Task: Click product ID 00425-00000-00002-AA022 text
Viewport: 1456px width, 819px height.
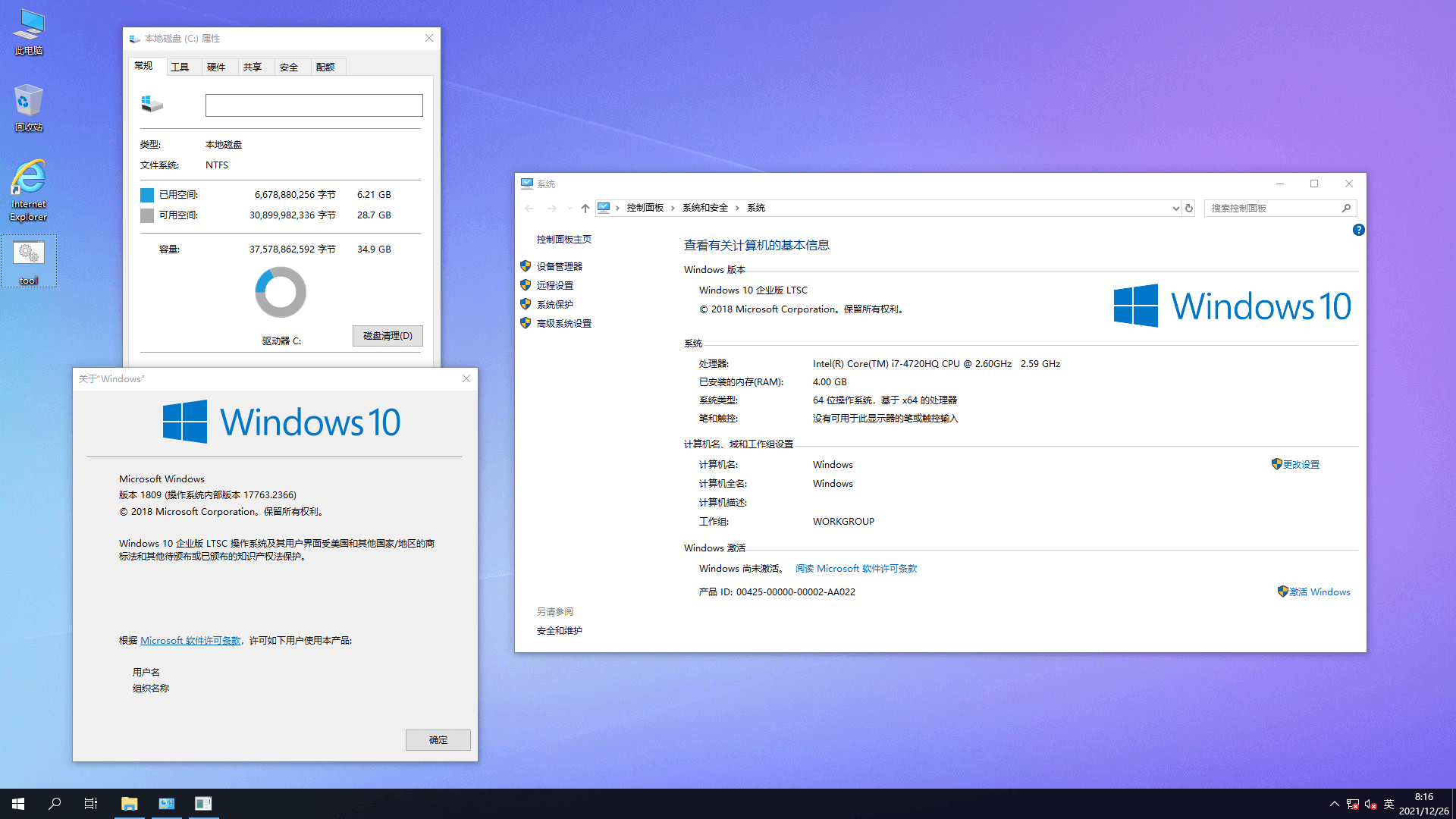Action: [x=795, y=591]
